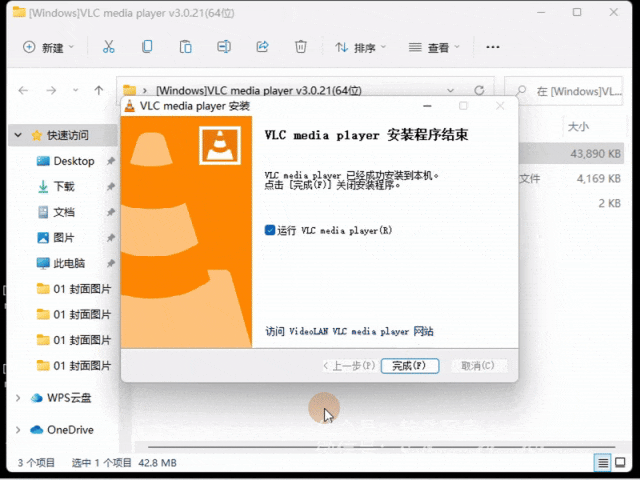The image size is (640, 480).
Task: Minimize the VLC installer dialog
Action: pyautogui.click(x=427, y=106)
